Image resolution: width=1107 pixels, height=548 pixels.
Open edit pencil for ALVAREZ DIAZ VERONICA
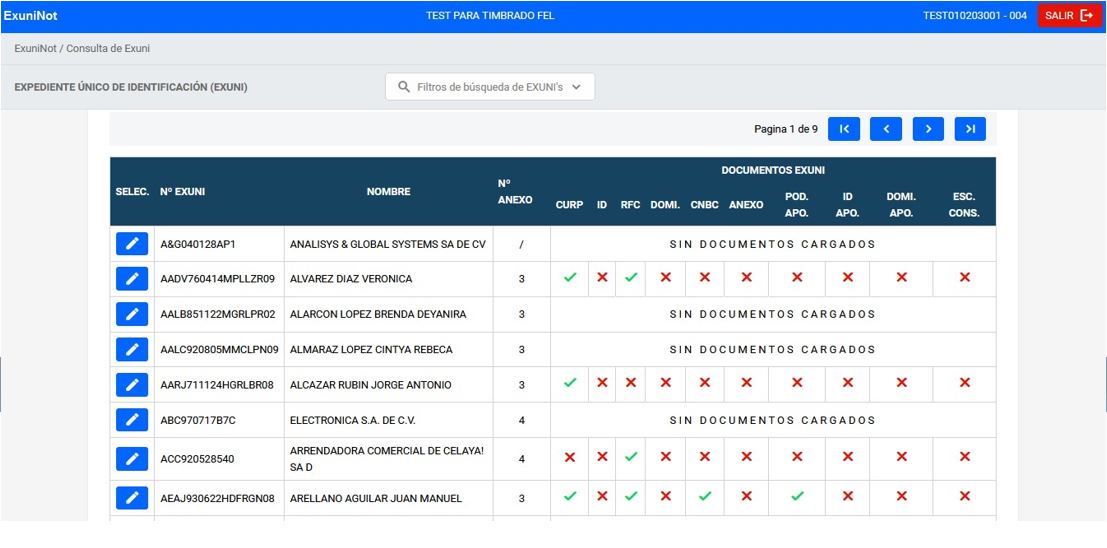(132, 279)
